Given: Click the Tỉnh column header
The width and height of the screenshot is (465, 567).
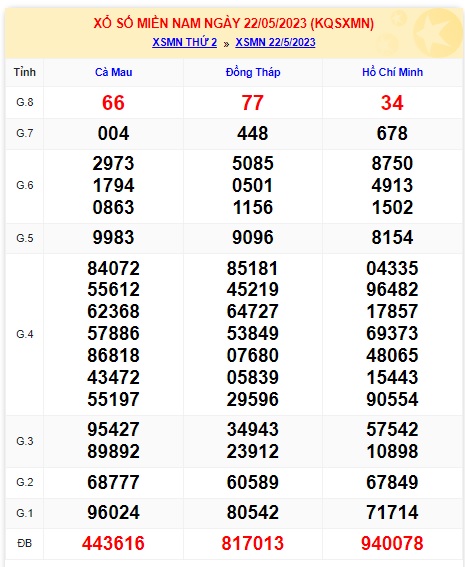Looking at the screenshot, I should click(x=25, y=72).
